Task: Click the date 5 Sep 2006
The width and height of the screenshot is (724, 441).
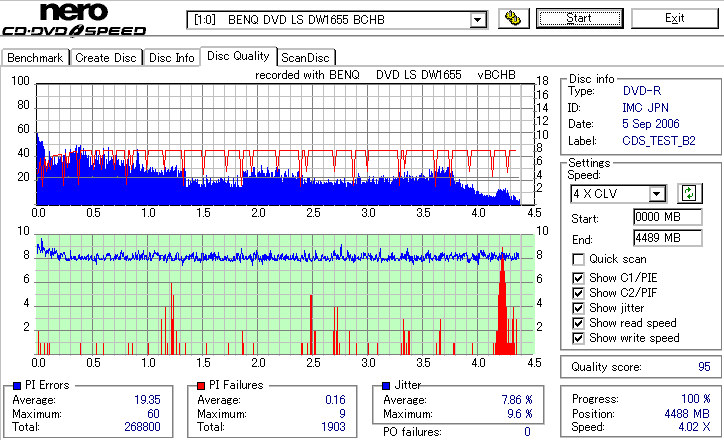Action: click(651, 124)
